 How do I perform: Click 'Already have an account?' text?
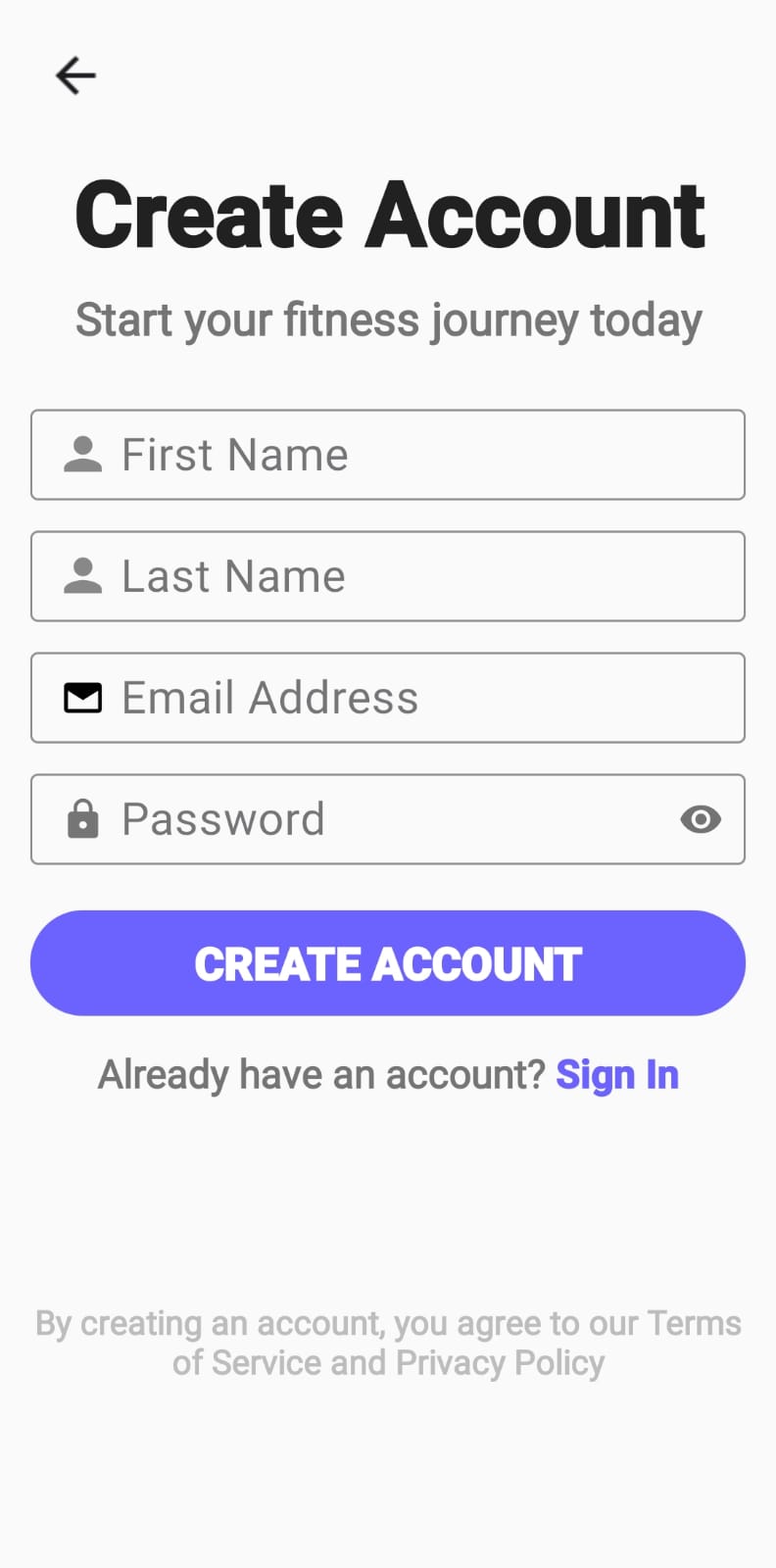[x=321, y=1075]
